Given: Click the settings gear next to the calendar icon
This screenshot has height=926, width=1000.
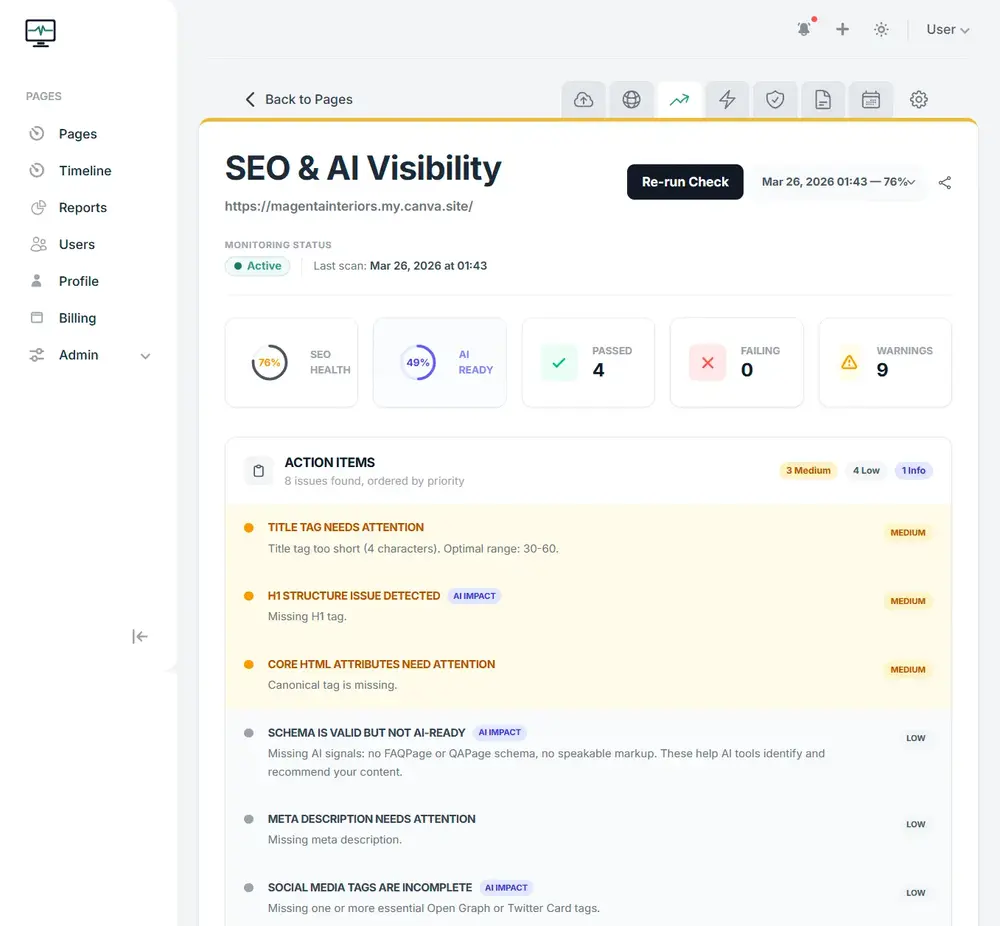Looking at the screenshot, I should (x=918, y=99).
